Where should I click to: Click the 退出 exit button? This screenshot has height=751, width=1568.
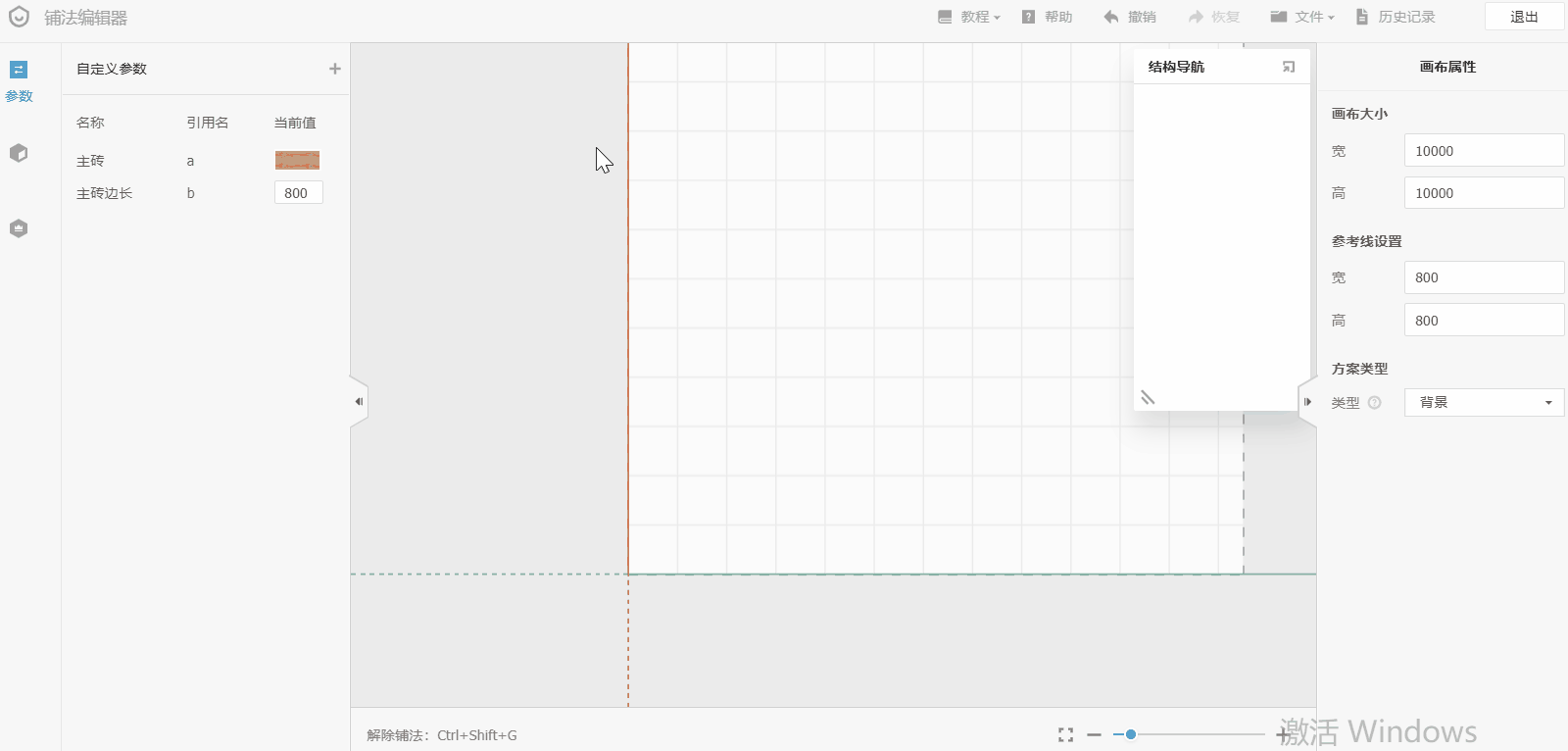click(x=1523, y=17)
